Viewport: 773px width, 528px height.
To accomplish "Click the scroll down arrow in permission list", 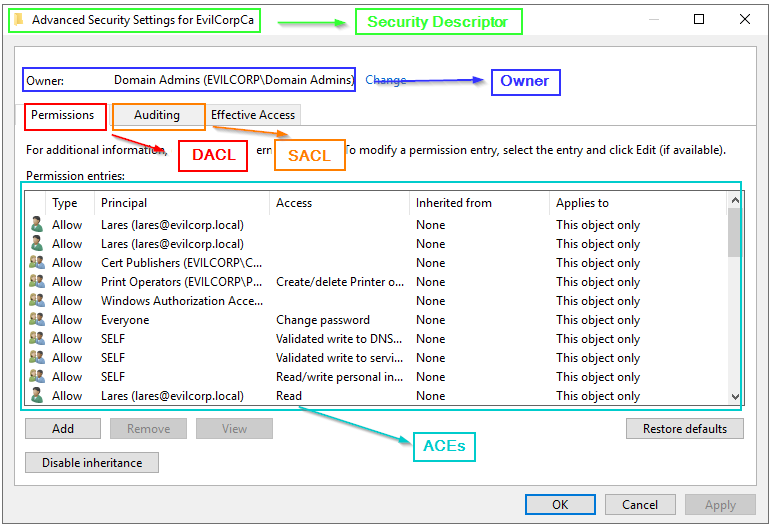I will (735, 396).
